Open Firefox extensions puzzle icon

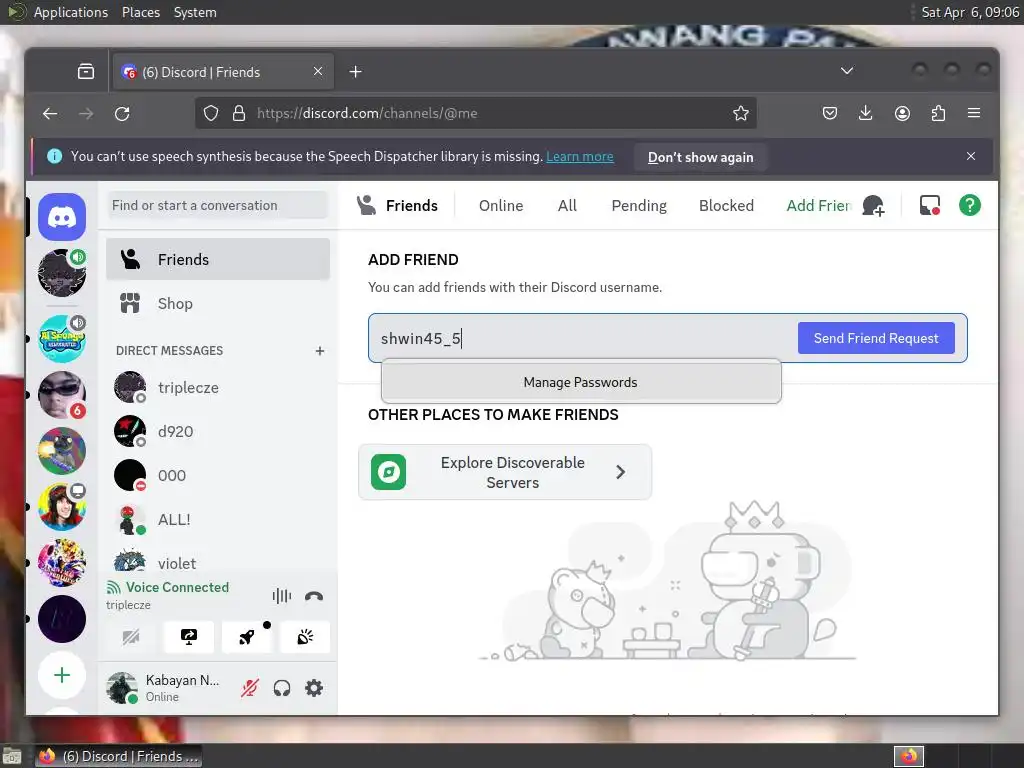tap(938, 114)
